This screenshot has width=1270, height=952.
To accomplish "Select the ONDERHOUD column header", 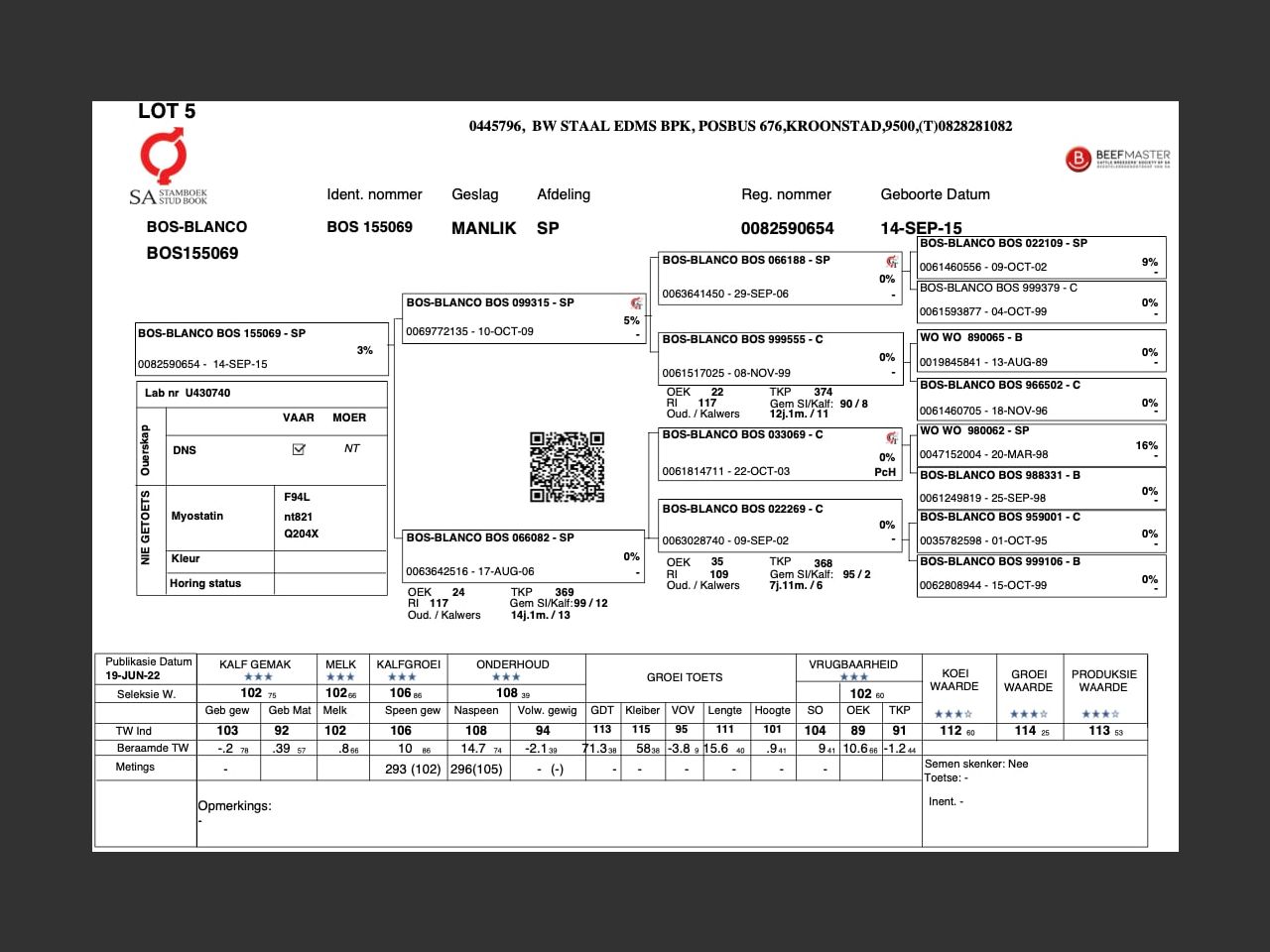I will pos(512,664).
